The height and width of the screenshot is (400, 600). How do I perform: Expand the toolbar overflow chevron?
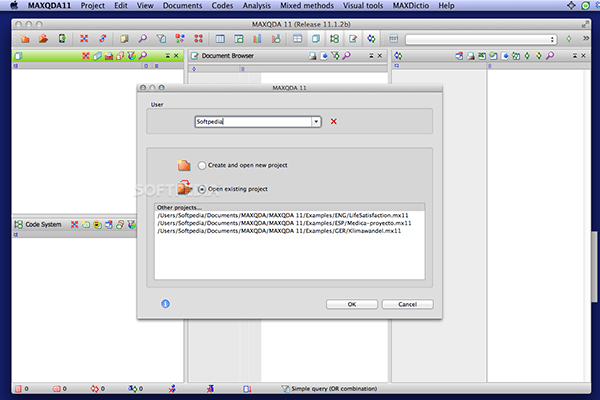pyautogui.click(x=586, y=39)
